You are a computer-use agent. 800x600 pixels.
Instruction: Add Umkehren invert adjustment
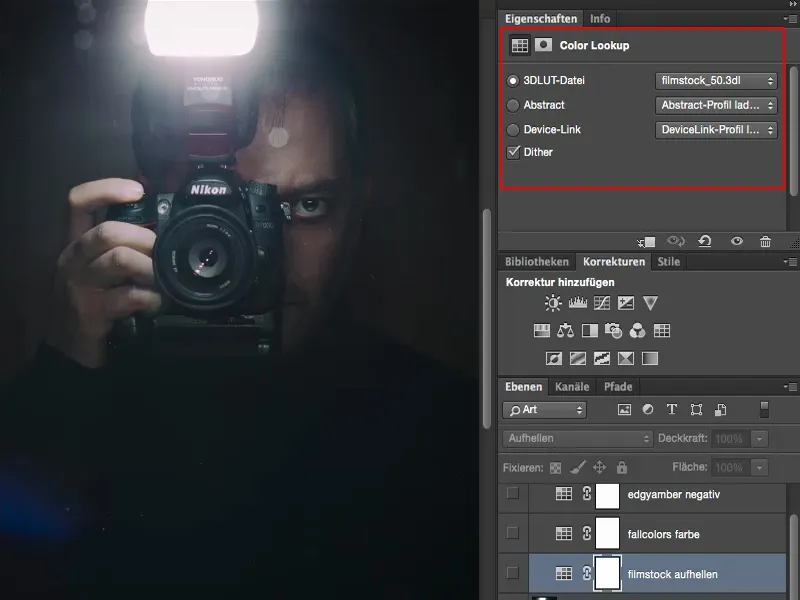[554, 358]
